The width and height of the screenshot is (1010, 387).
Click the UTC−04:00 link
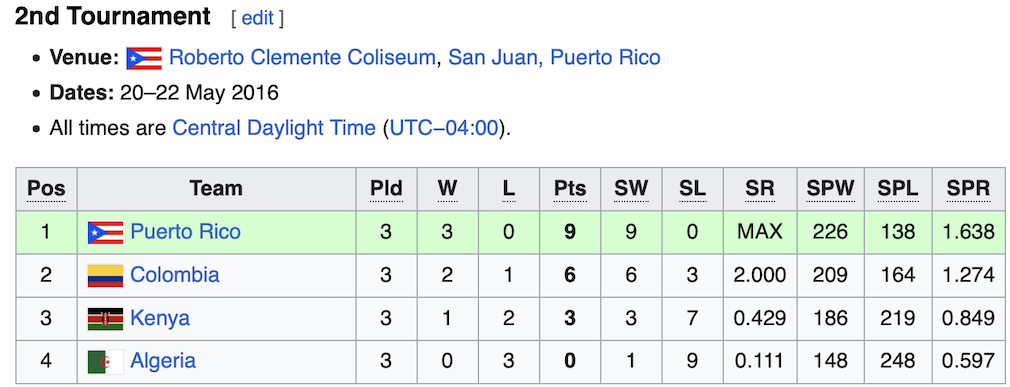click(444, 128)
